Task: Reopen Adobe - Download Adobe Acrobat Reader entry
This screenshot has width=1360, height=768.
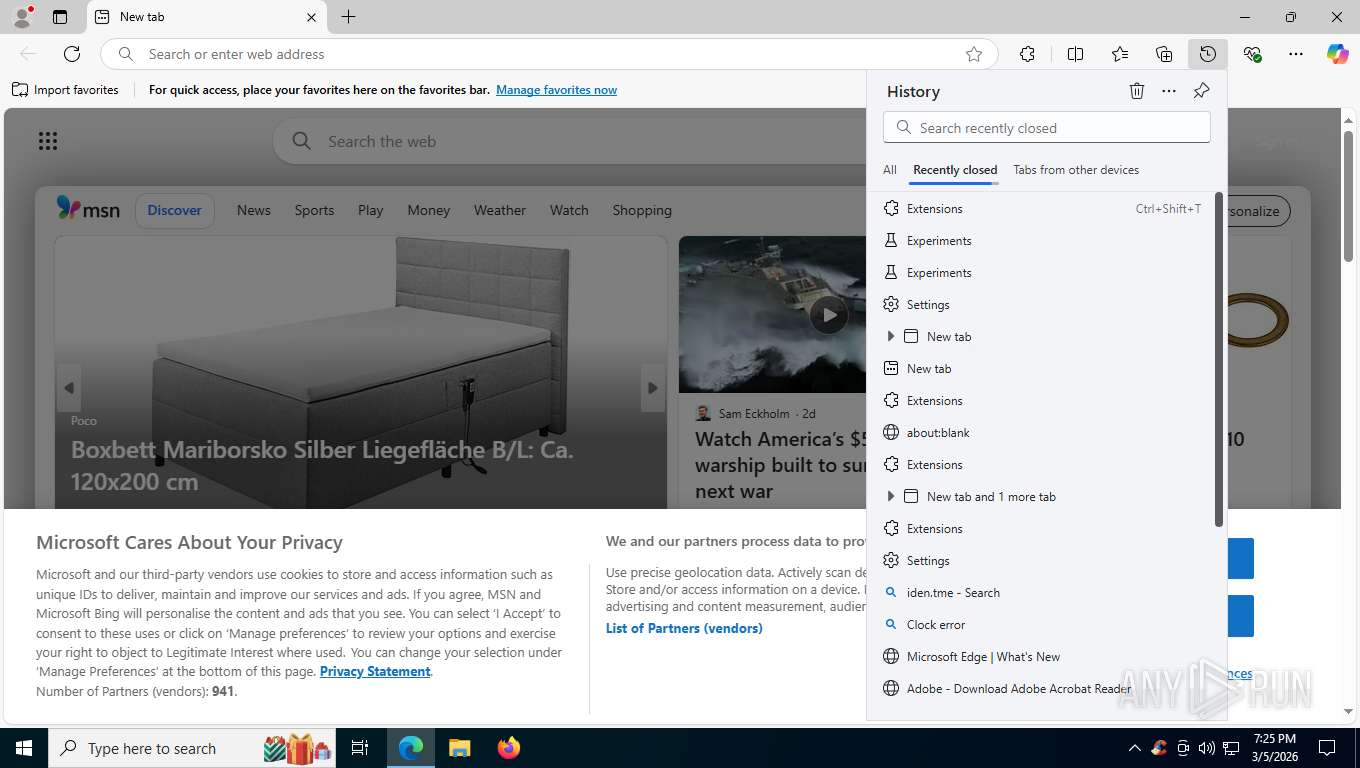Action: [1042, 689]
